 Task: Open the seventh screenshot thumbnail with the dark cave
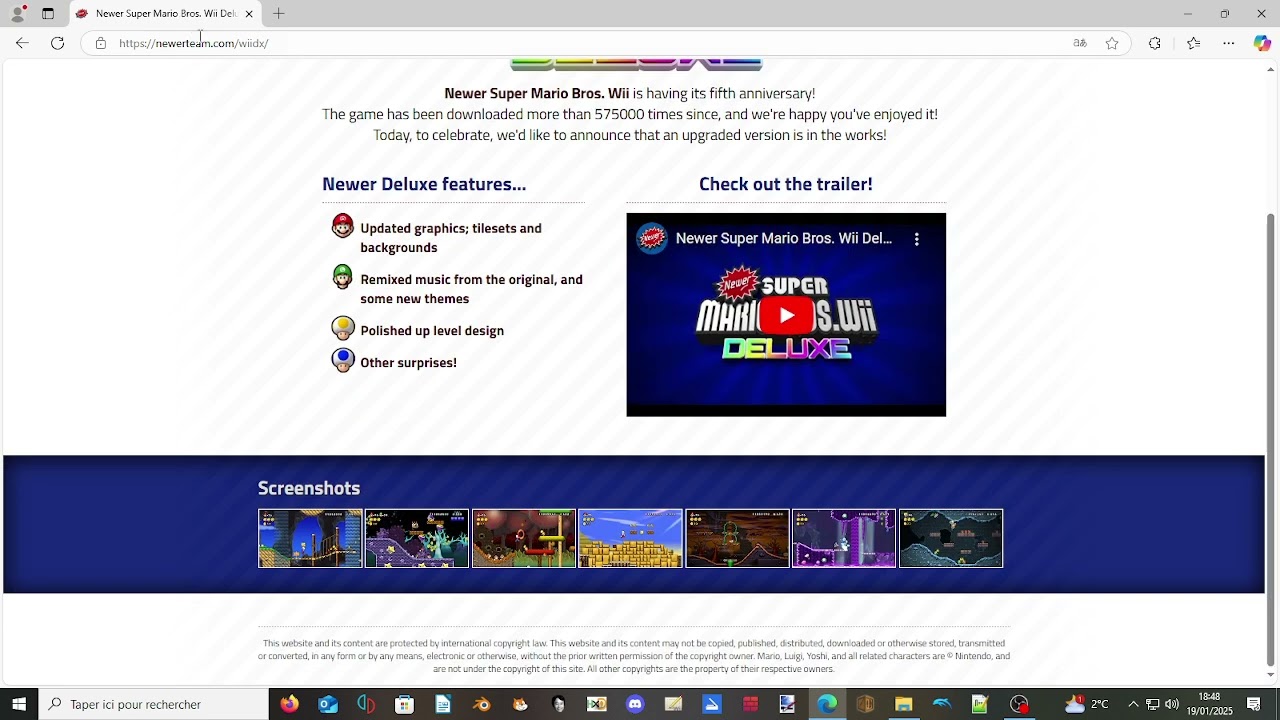tap(951, 539)
